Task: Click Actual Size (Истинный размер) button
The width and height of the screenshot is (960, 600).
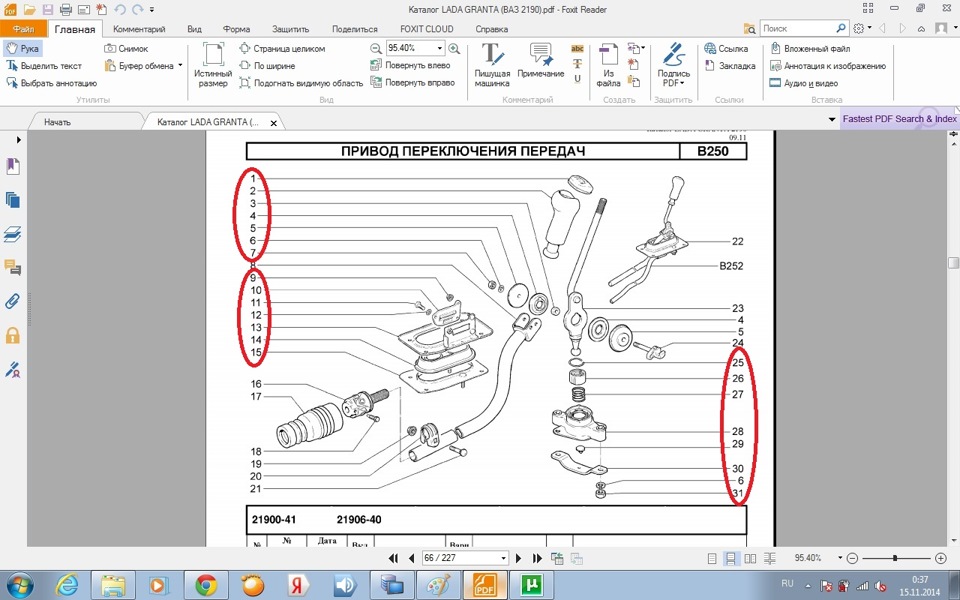Action: coord(212,64)
